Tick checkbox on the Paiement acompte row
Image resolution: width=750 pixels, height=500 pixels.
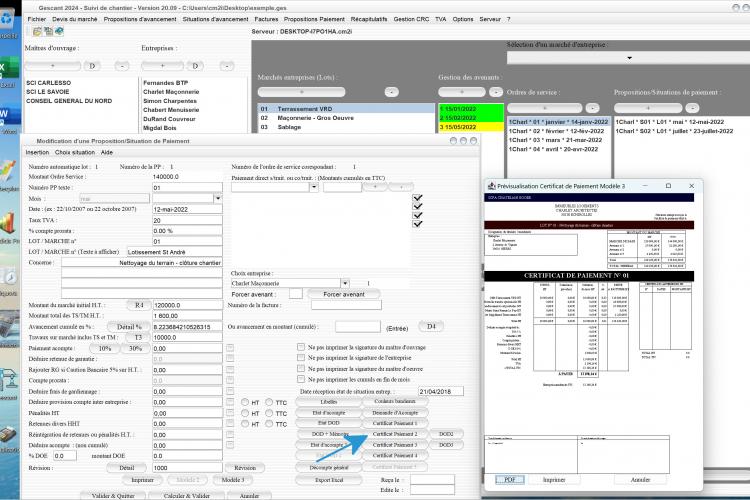point(230,348)
